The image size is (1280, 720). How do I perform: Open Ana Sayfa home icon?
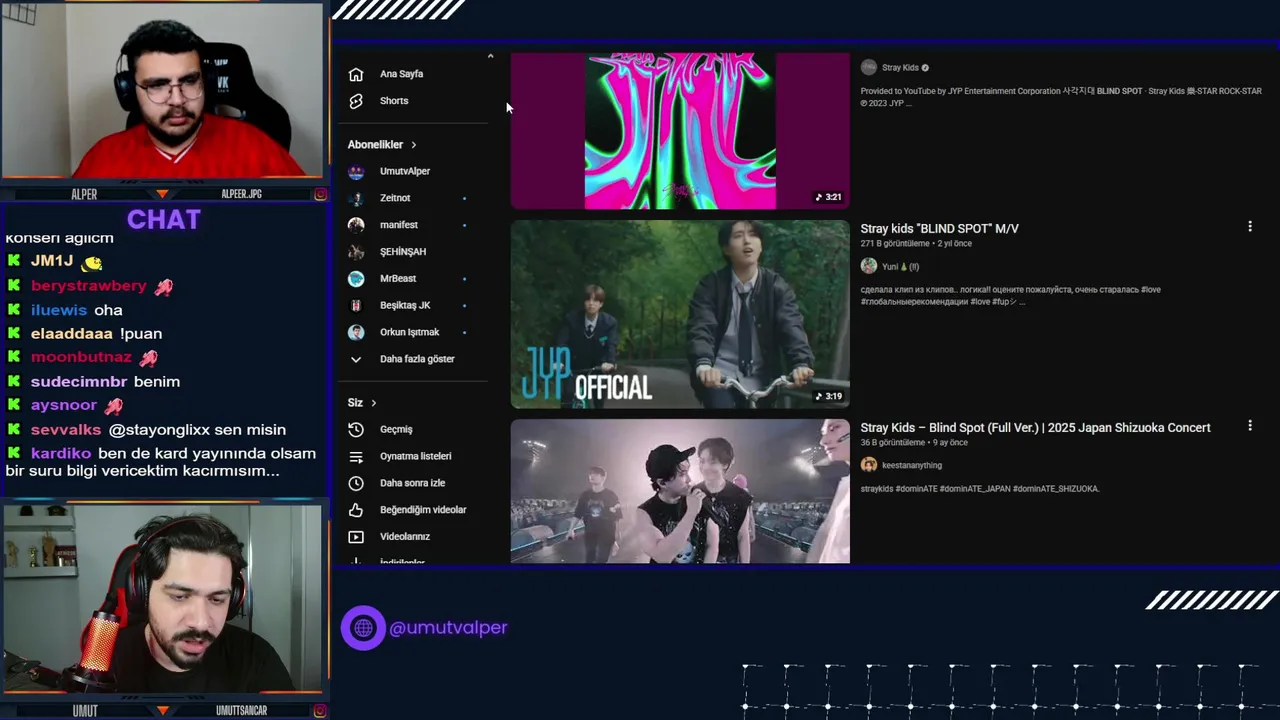[x=355, y=74]
